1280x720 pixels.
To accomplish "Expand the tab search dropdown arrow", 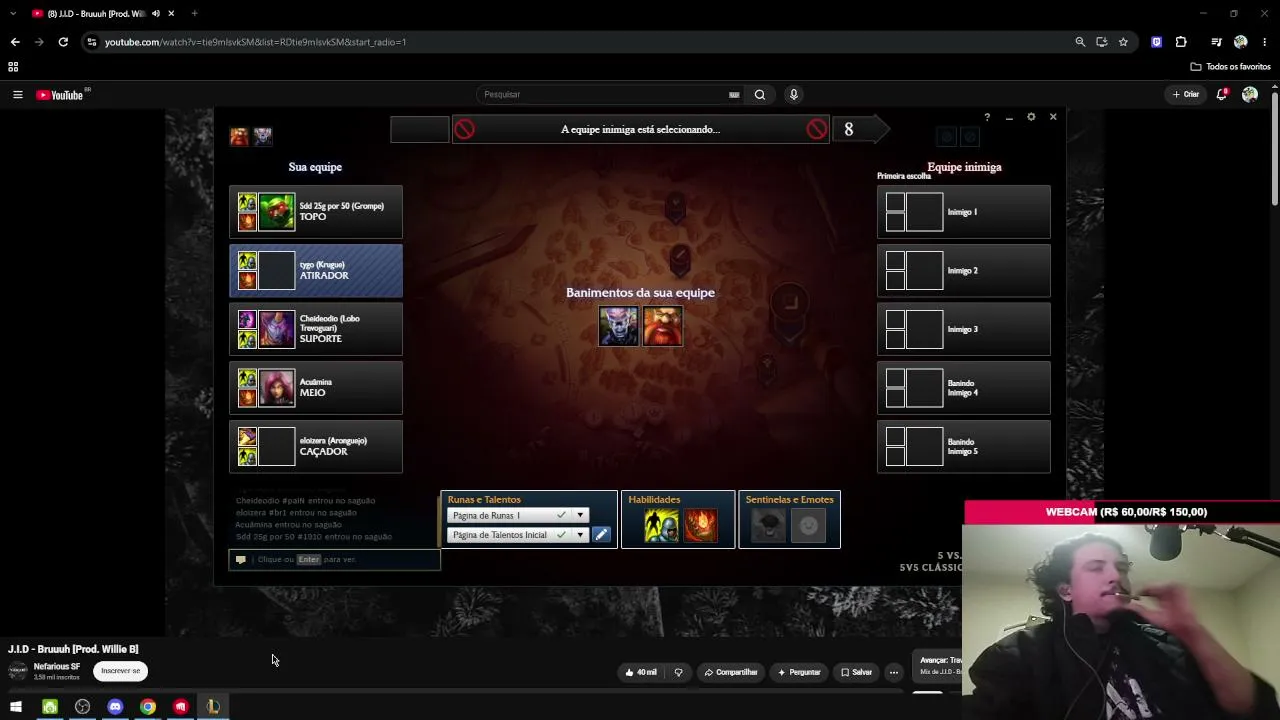I will [13, 14].
